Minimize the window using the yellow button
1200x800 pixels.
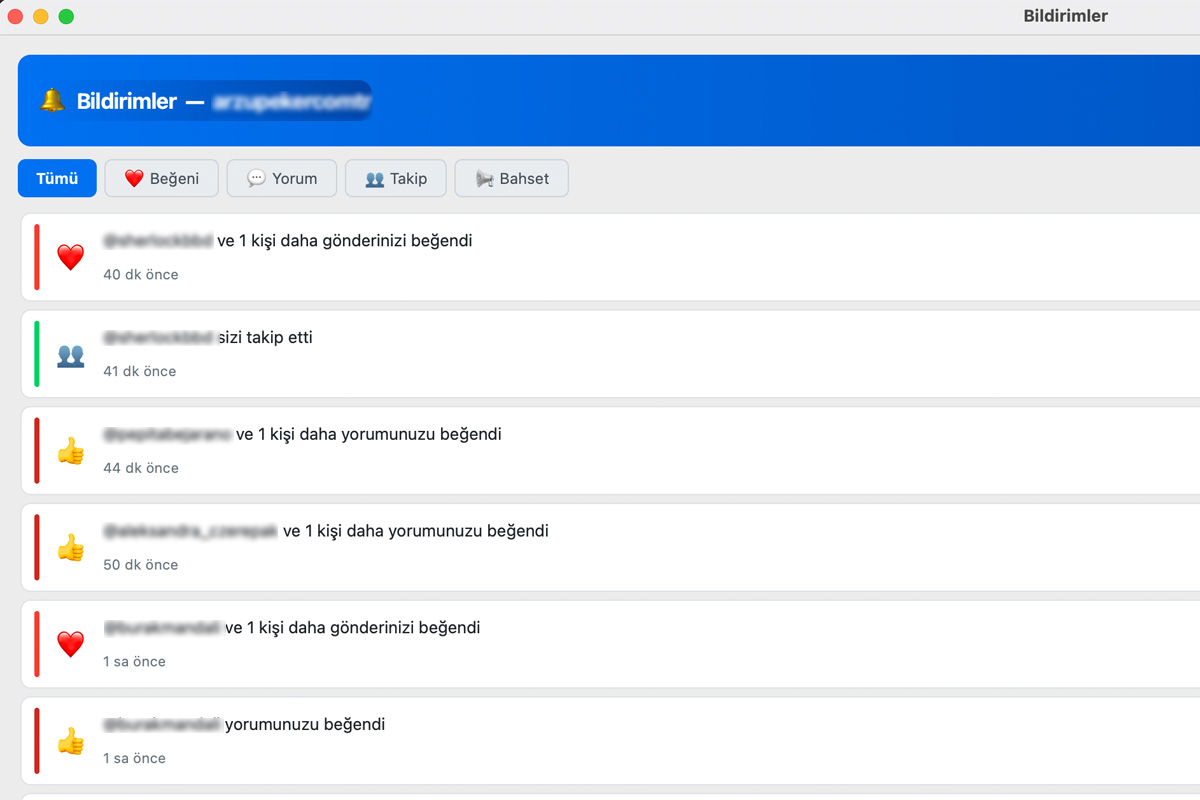tap(41, 16)
